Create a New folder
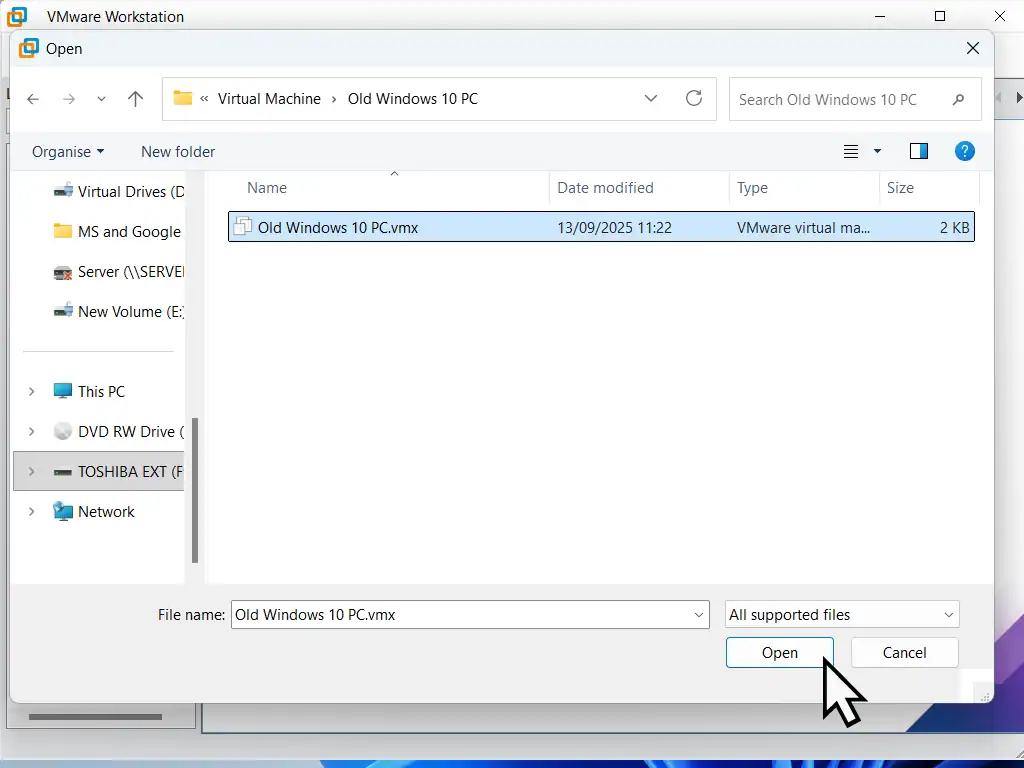 [178, 152]
